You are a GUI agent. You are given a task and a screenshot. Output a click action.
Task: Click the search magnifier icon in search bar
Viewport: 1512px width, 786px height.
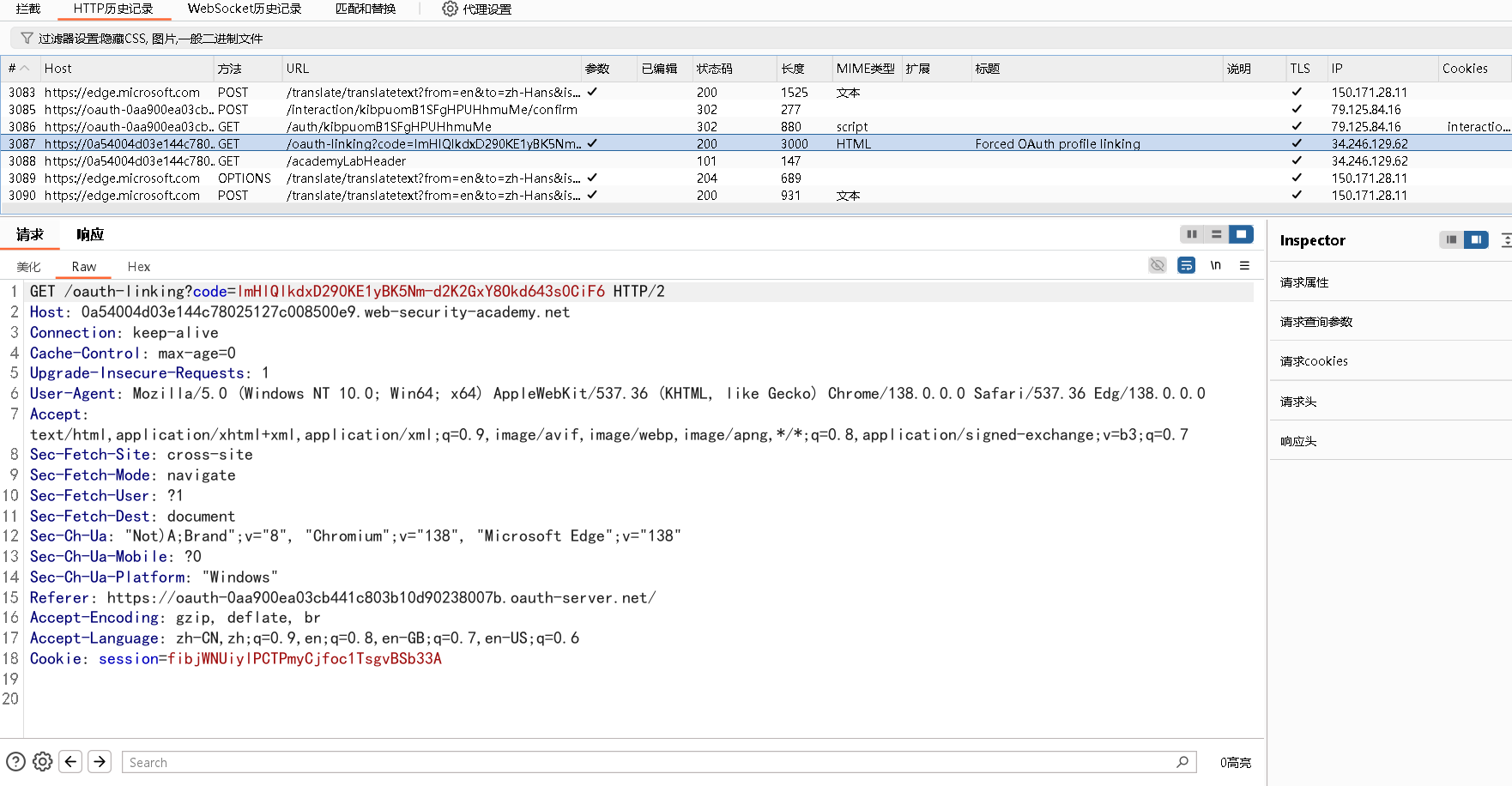1184,762
